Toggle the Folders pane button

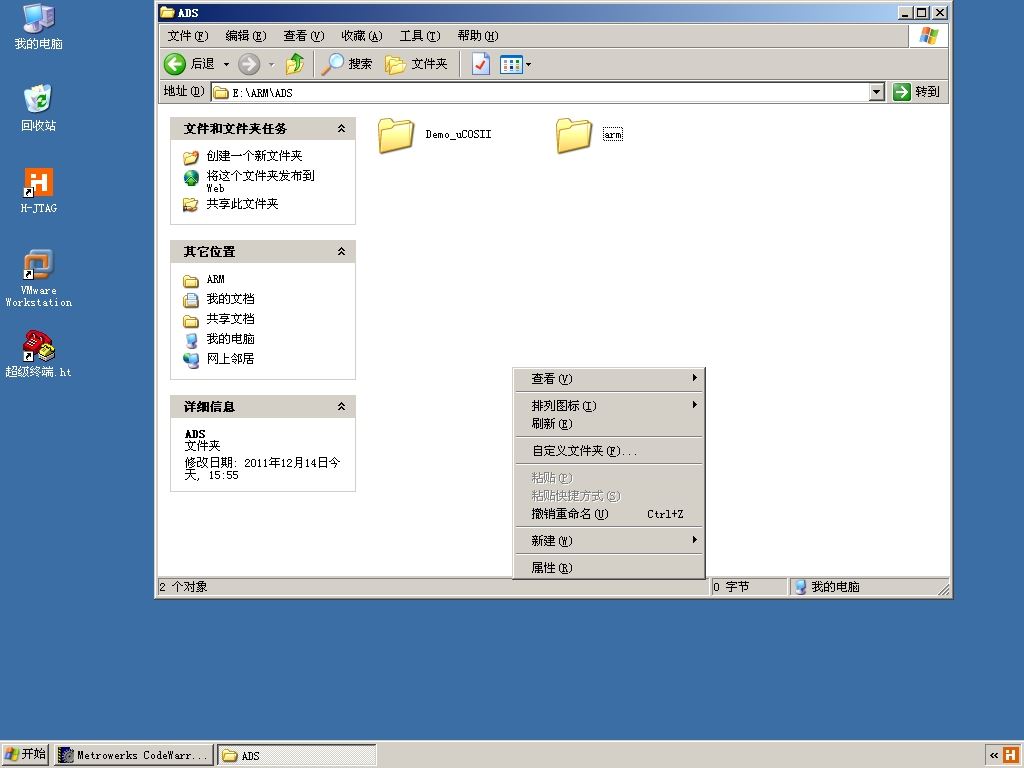pyautogui.click(x=416, y=64)
